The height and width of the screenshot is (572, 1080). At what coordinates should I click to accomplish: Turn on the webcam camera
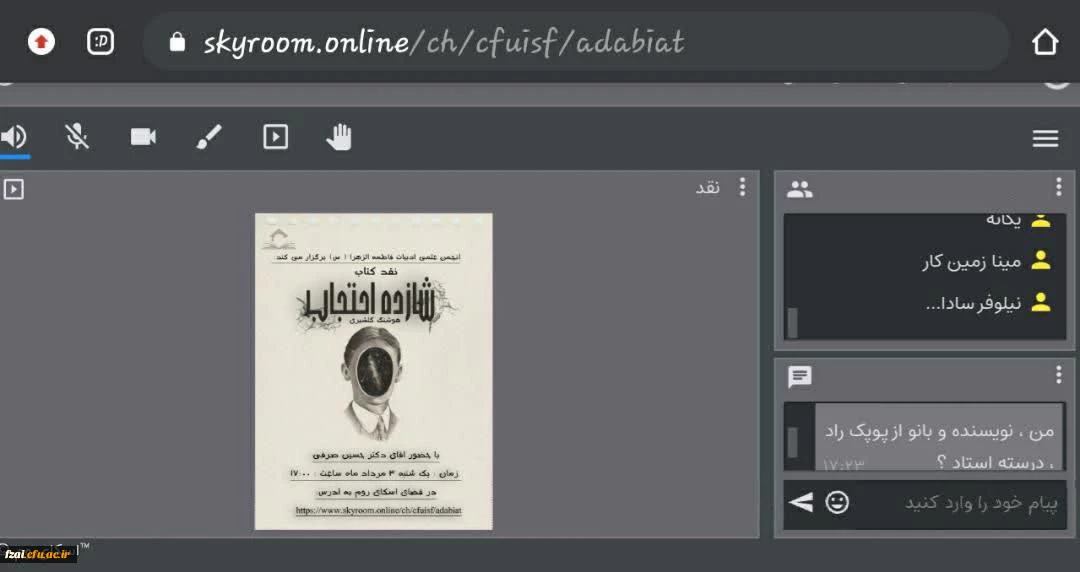point(143,137)
